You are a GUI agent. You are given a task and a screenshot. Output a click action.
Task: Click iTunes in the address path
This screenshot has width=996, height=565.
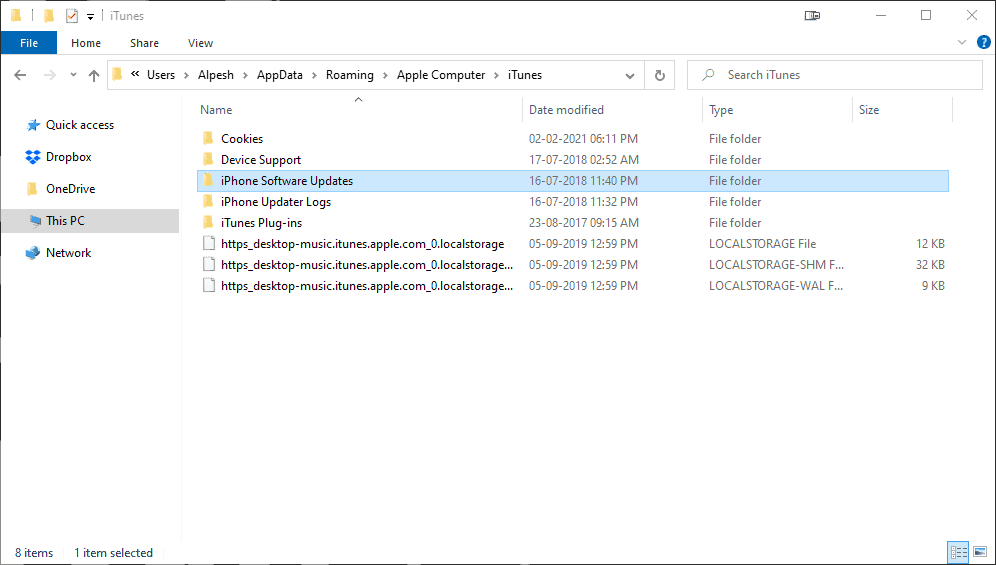525,75
